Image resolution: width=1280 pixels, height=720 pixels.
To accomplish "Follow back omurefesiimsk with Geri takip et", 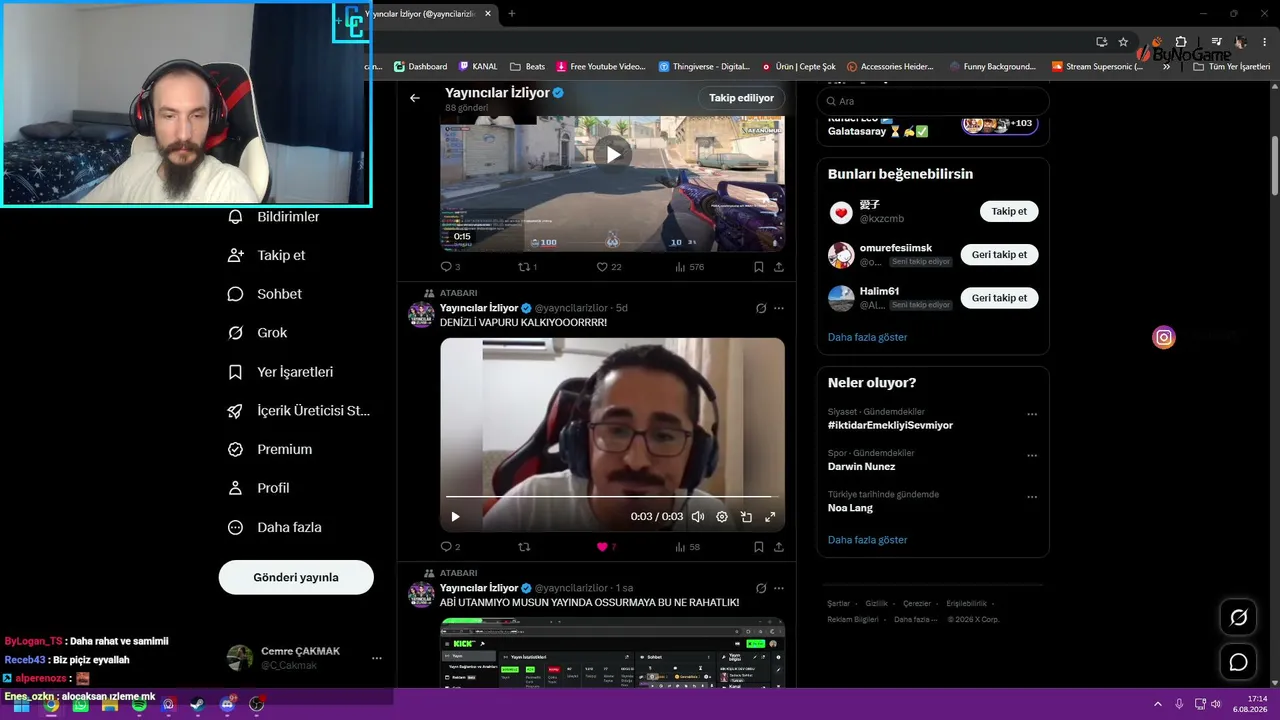I will click(x=999, y=254).
